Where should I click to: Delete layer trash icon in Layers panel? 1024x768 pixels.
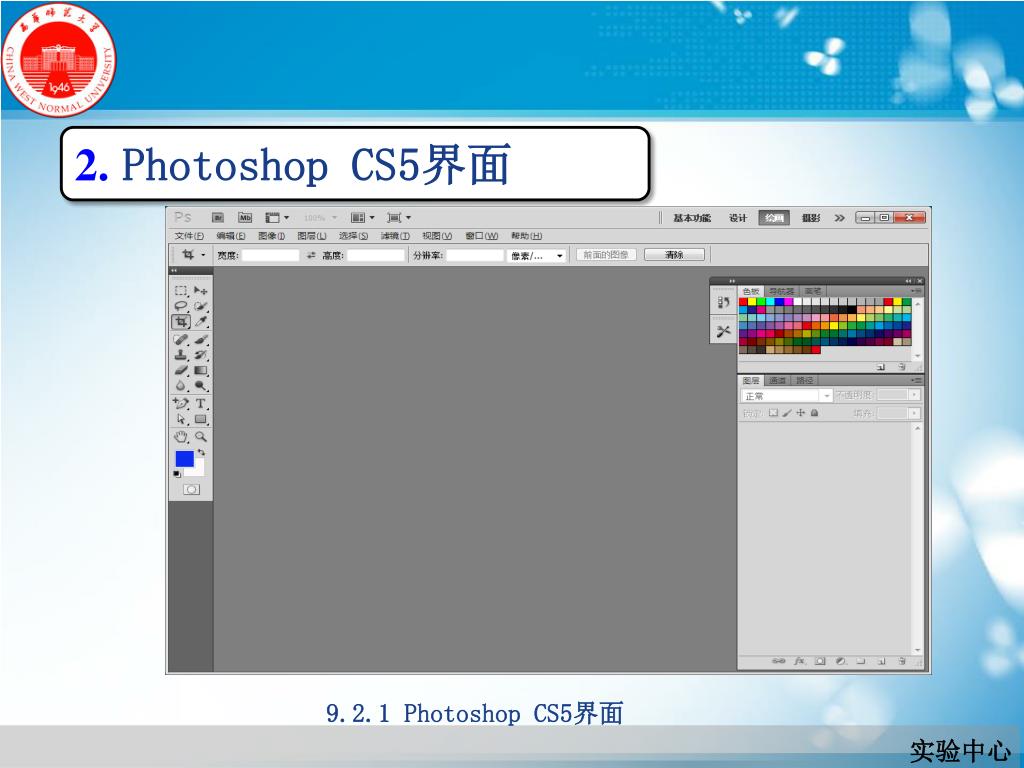[x=902, y=661]
